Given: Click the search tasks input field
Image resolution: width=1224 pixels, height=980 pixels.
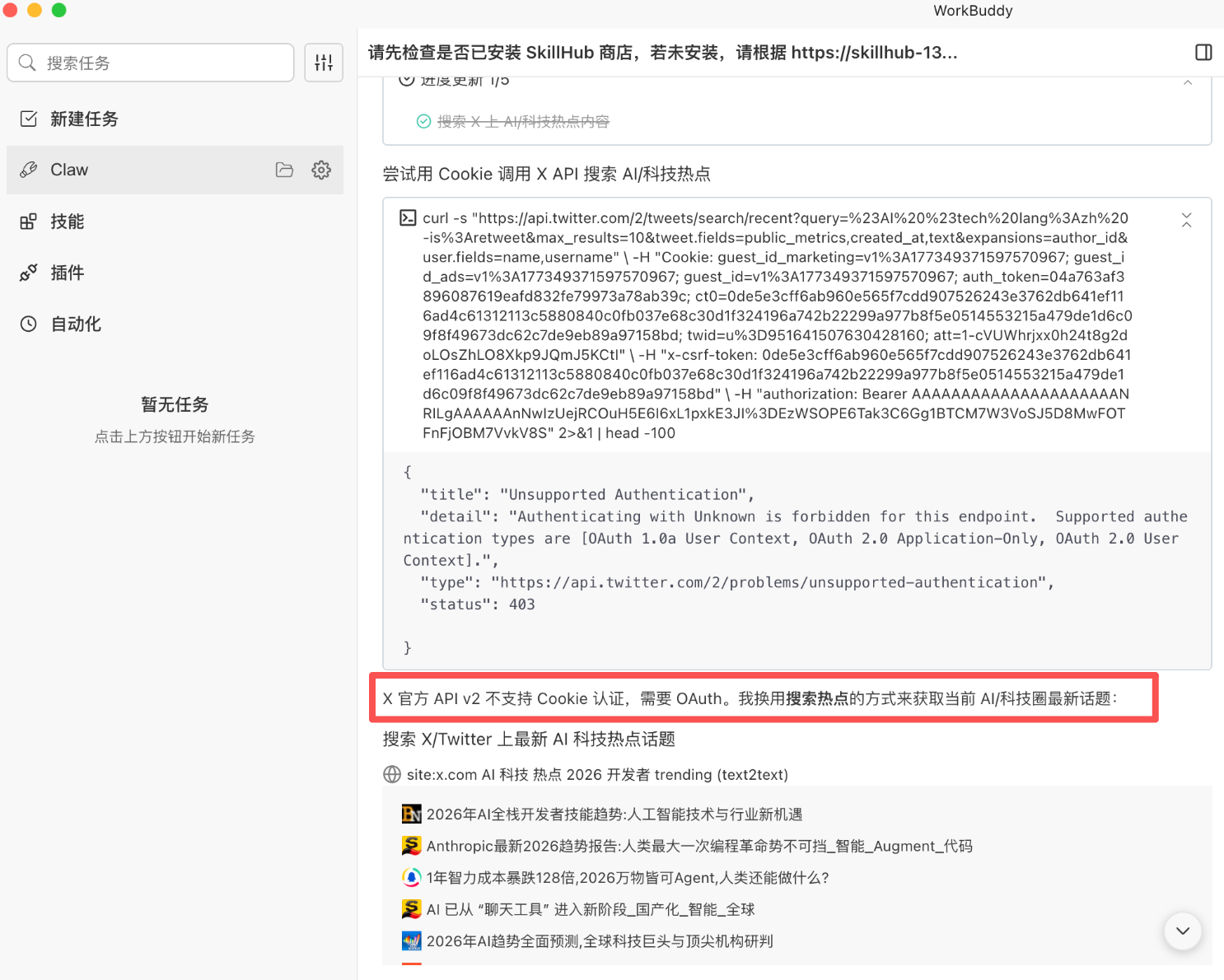Looking at the screenshot, I should pyautogui.click(x=151, y=63).
